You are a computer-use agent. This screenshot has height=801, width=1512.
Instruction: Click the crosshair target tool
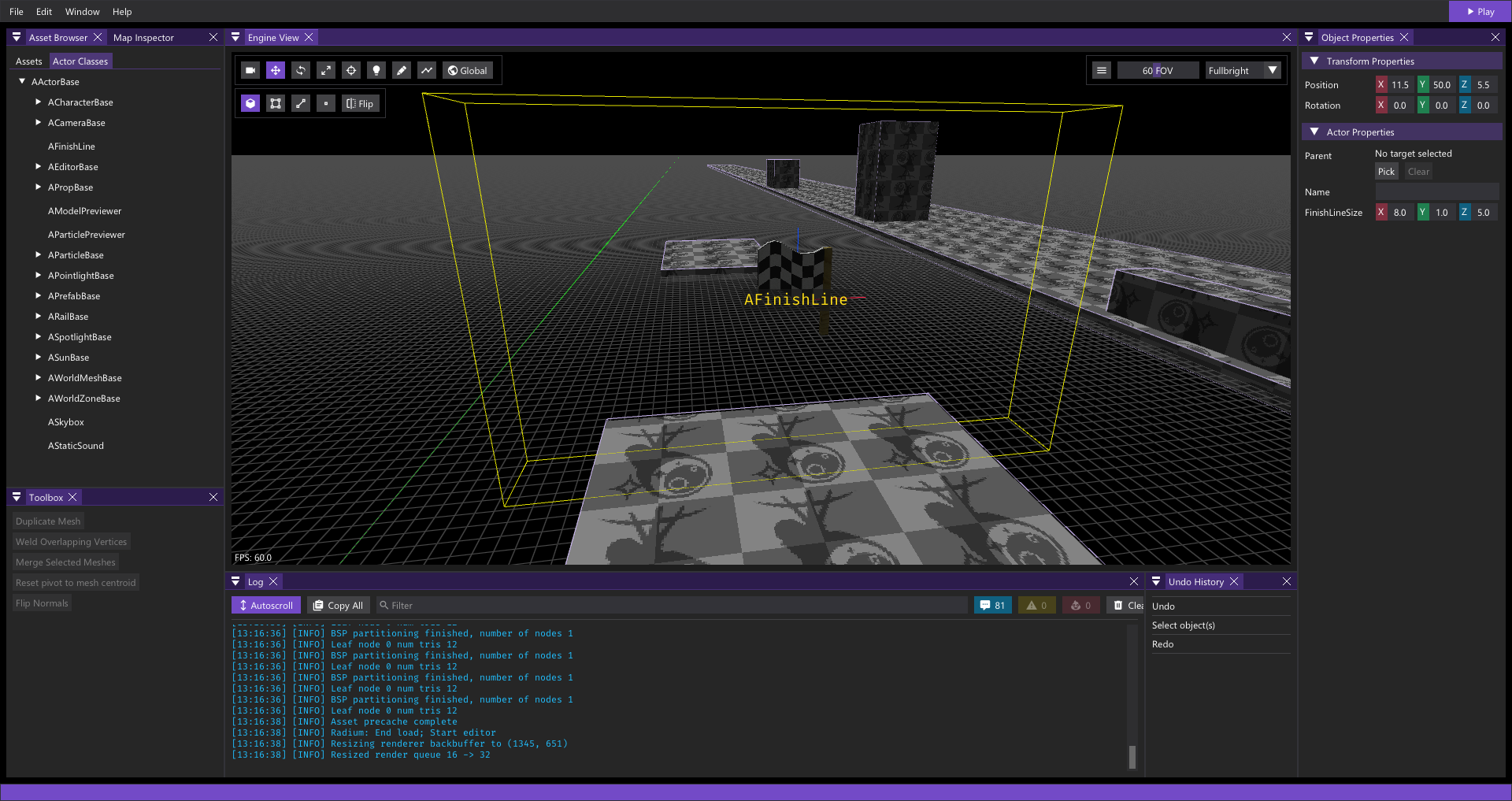coord(351,71)
